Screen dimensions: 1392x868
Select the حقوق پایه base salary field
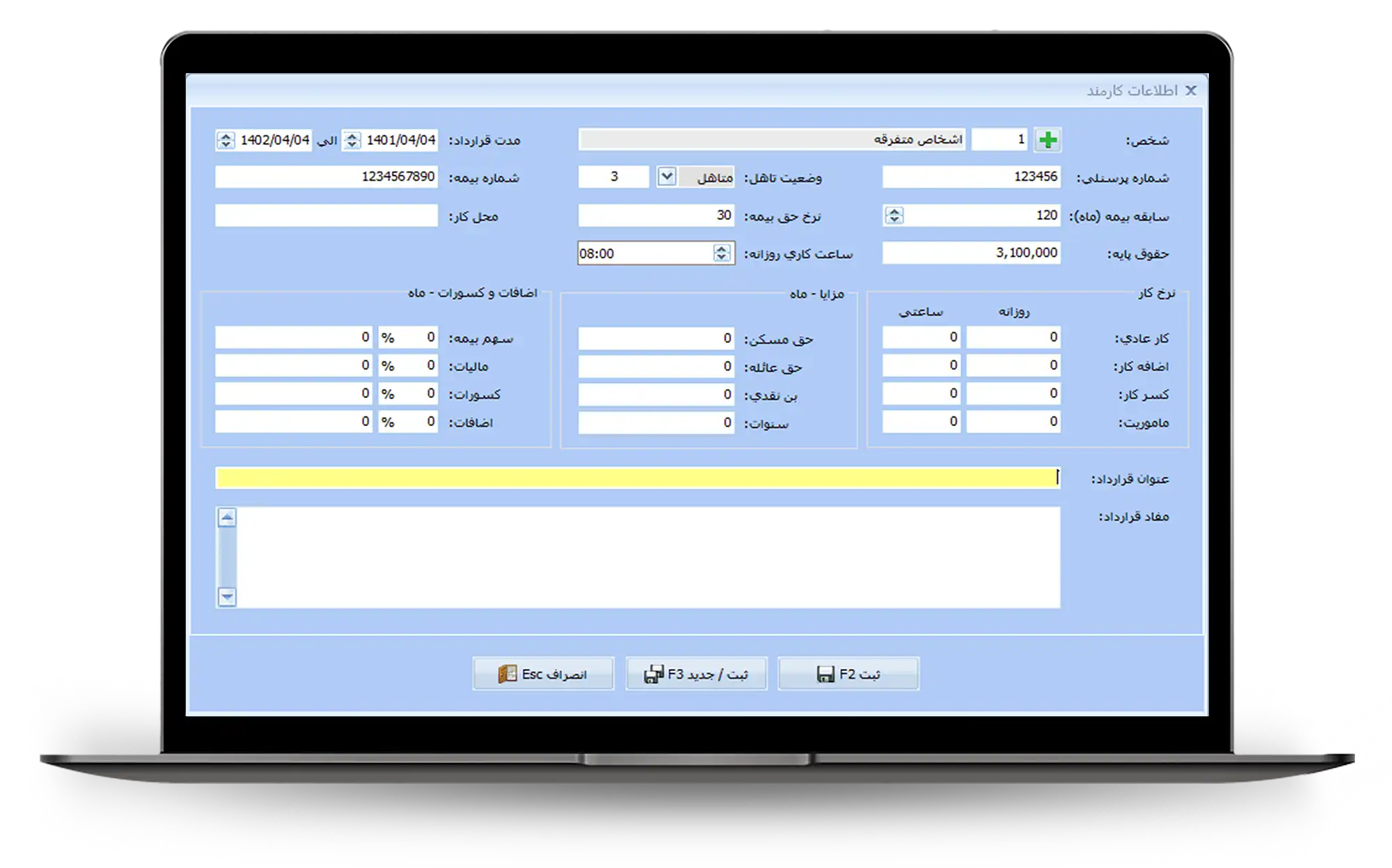[971, 253]
